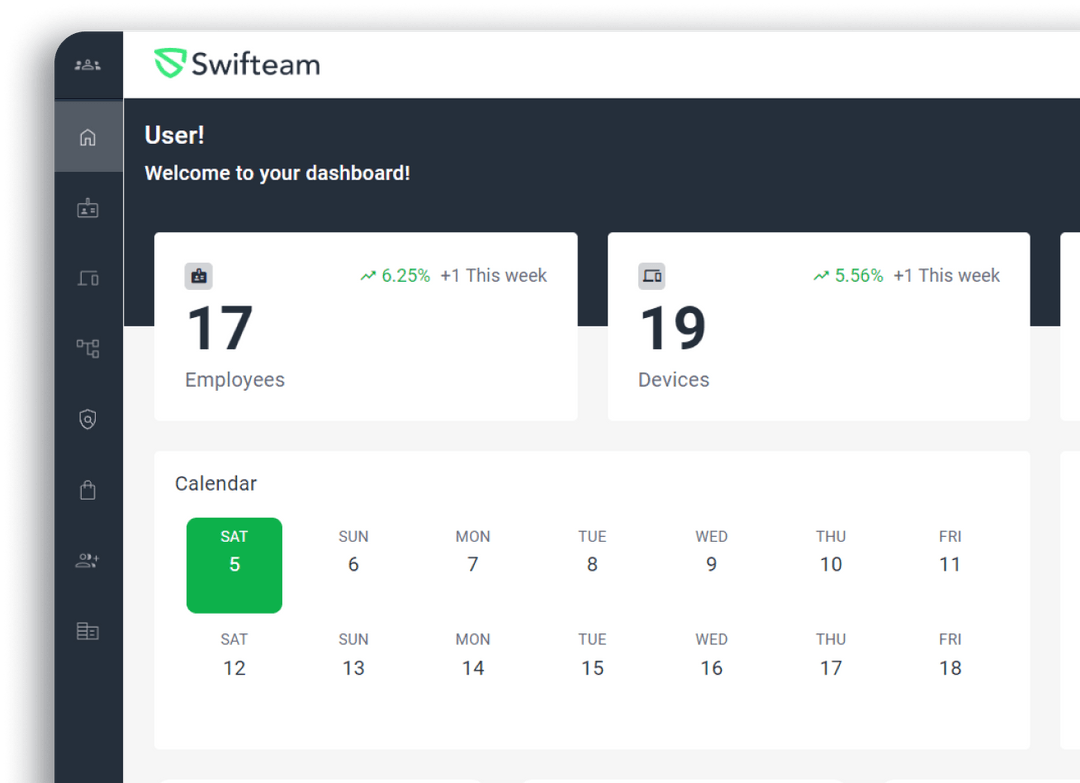Select the Employees ID badge sidebar icon

[88, 208]
